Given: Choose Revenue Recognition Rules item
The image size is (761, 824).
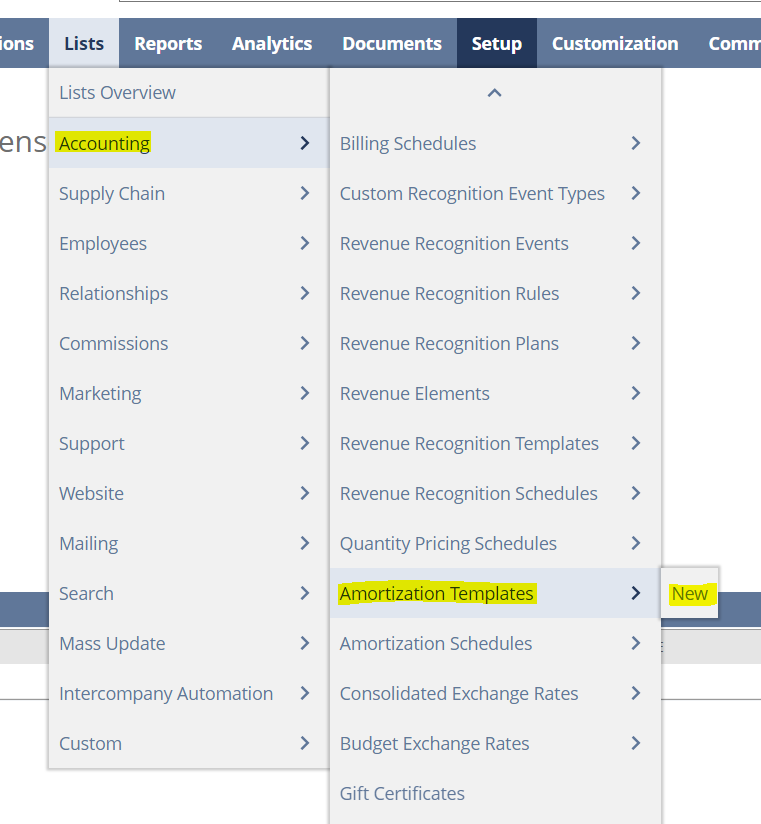Looking at the screenshot, I should click(x=449, y=293).
